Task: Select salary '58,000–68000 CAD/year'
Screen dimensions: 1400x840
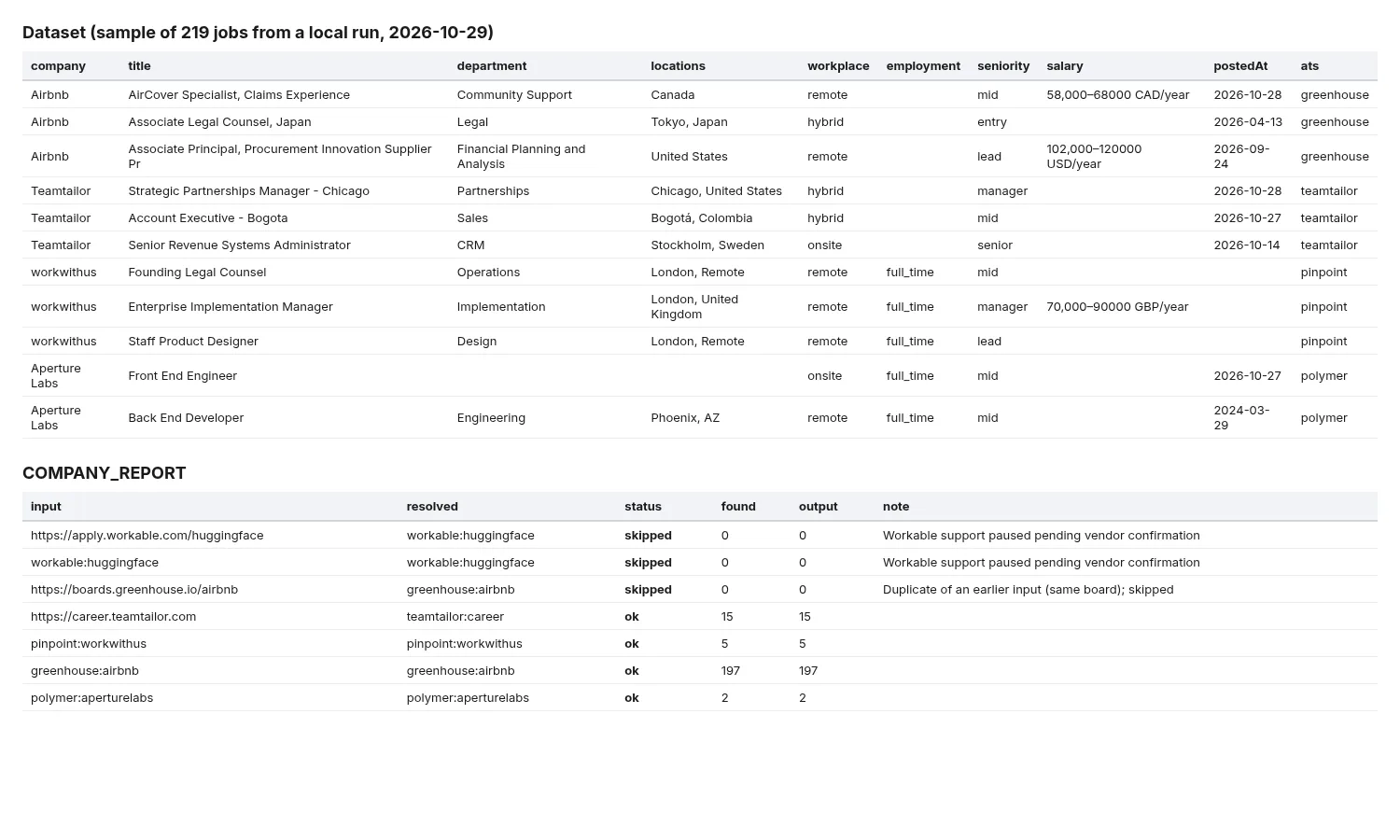Action: [x=1118, y=95]
